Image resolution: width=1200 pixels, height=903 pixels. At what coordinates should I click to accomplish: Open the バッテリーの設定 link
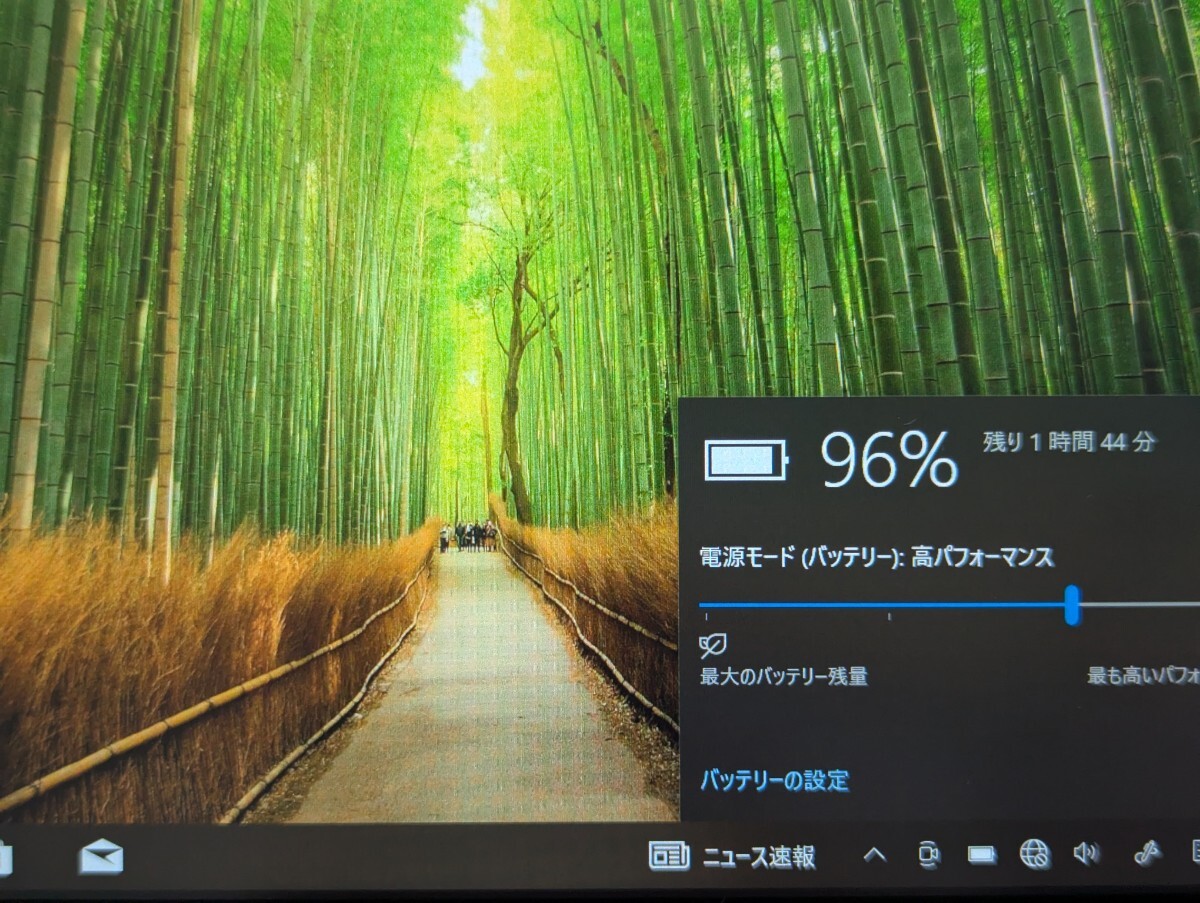click(774, 781)
